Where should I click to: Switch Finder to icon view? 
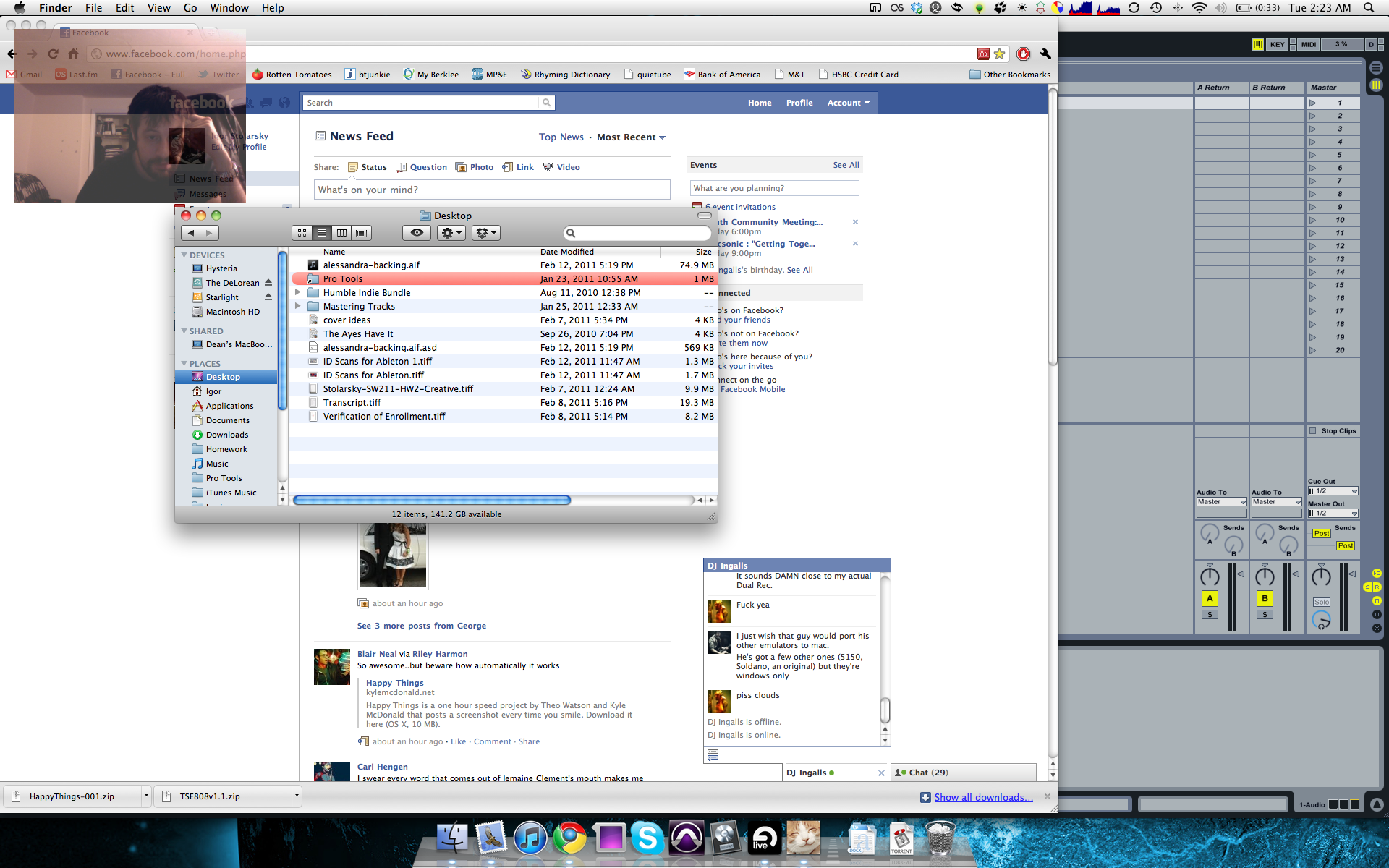click(x=302, y=233)
